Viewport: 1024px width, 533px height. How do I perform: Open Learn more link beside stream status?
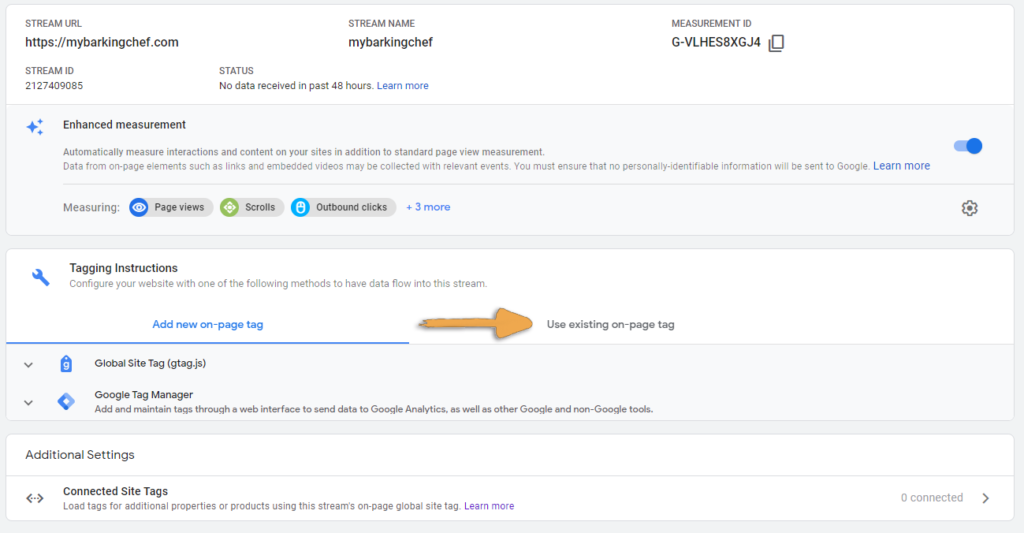point(402,86)
